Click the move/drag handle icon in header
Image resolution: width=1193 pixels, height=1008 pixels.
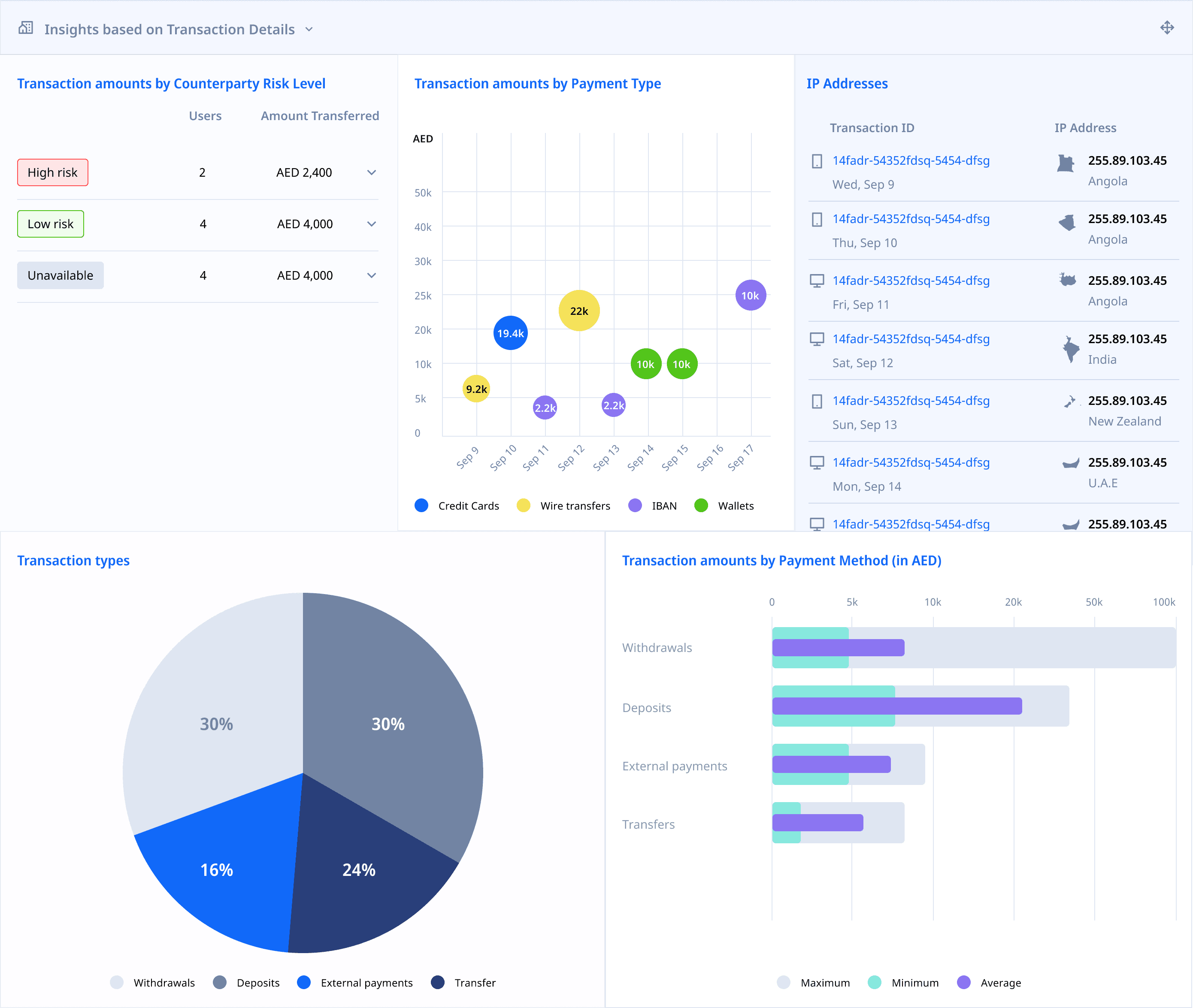(1167, 27)
